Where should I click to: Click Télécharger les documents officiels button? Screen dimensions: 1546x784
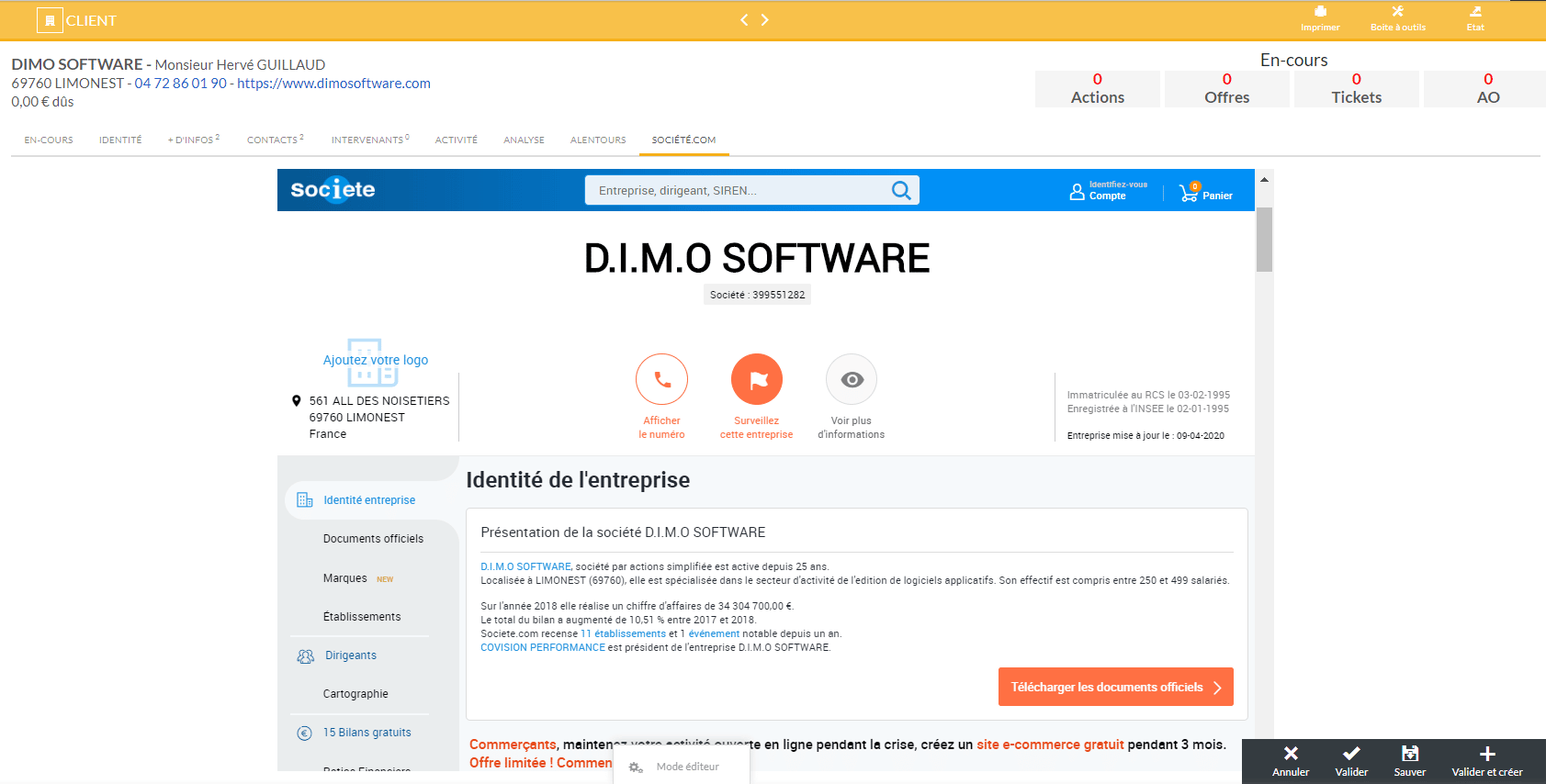click(x=1115, y=687)
